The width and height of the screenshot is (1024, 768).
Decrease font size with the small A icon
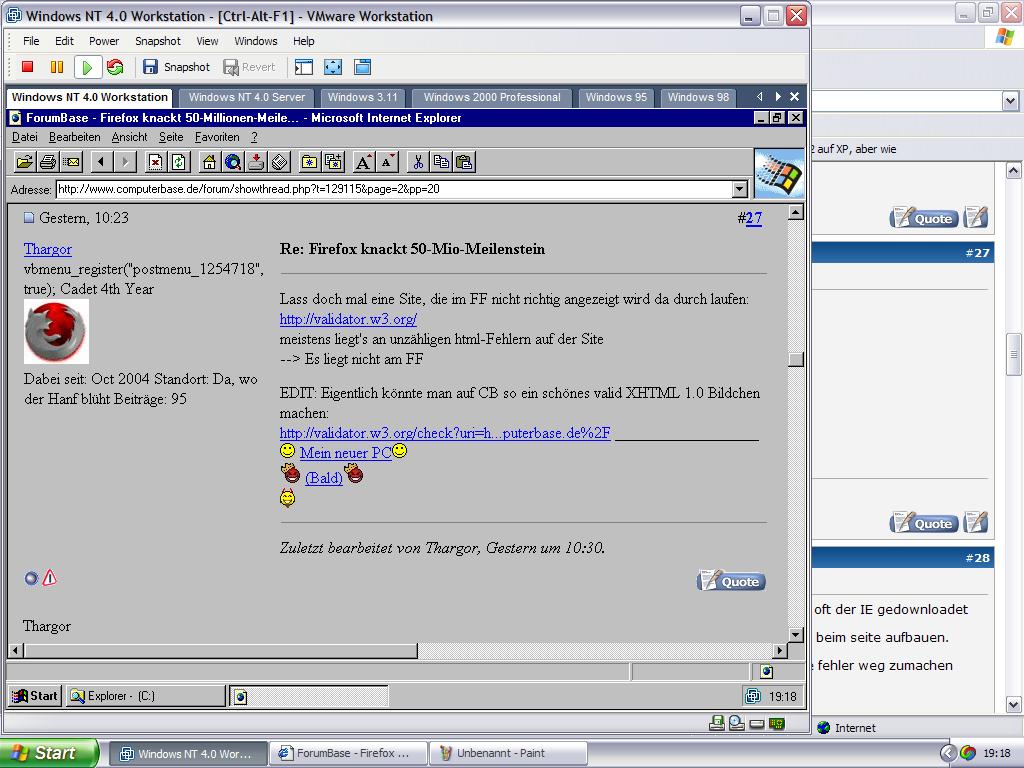pyautogui.click(x=387, y=162)
